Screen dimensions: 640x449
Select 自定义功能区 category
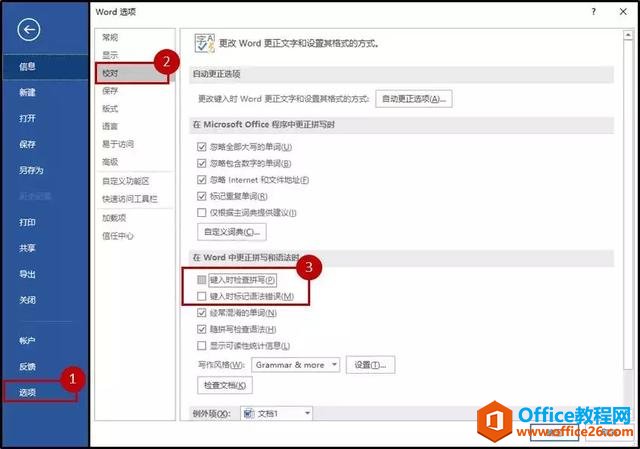point(126,181)
